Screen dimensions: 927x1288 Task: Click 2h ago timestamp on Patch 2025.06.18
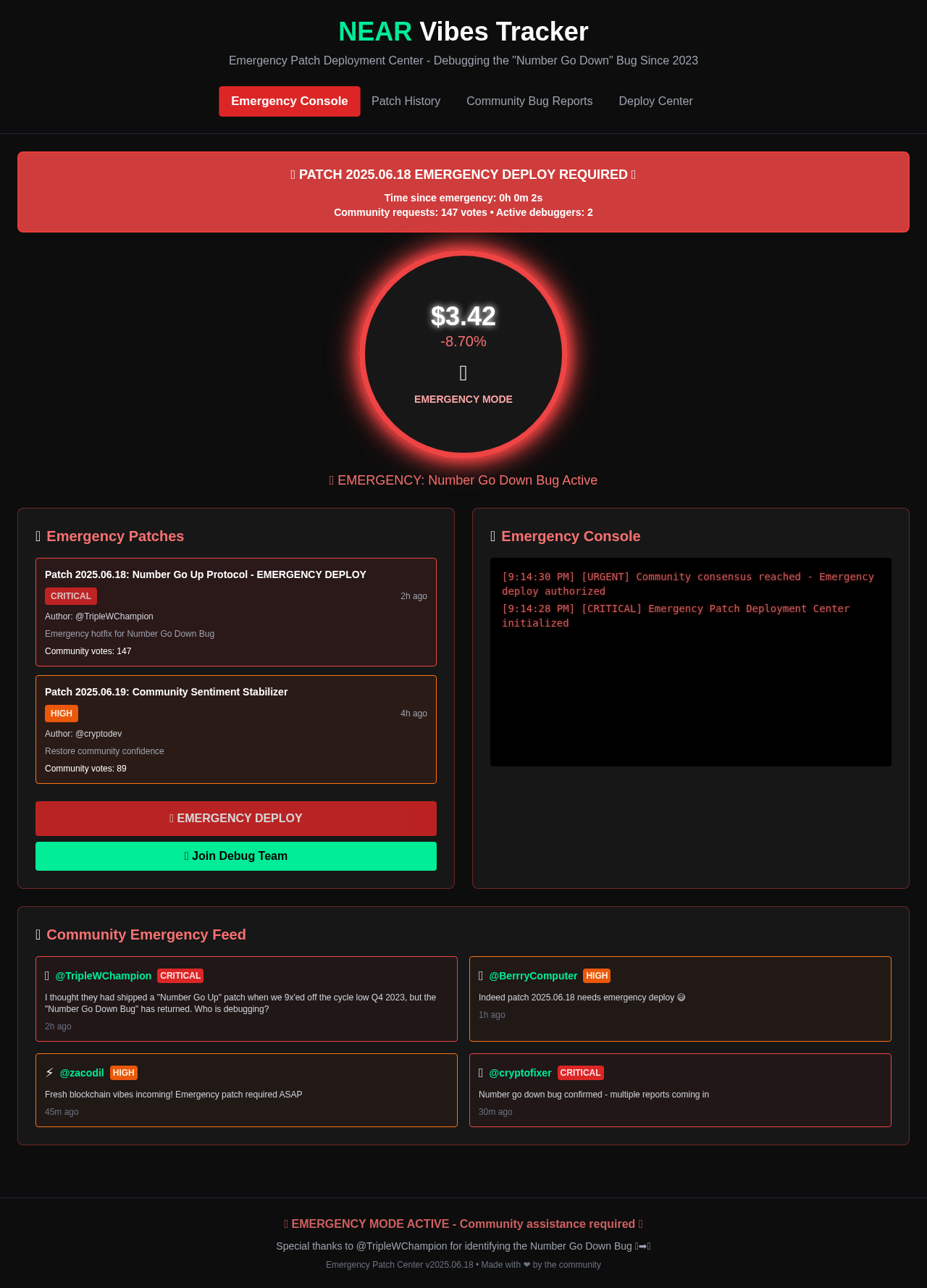point(414,596)
